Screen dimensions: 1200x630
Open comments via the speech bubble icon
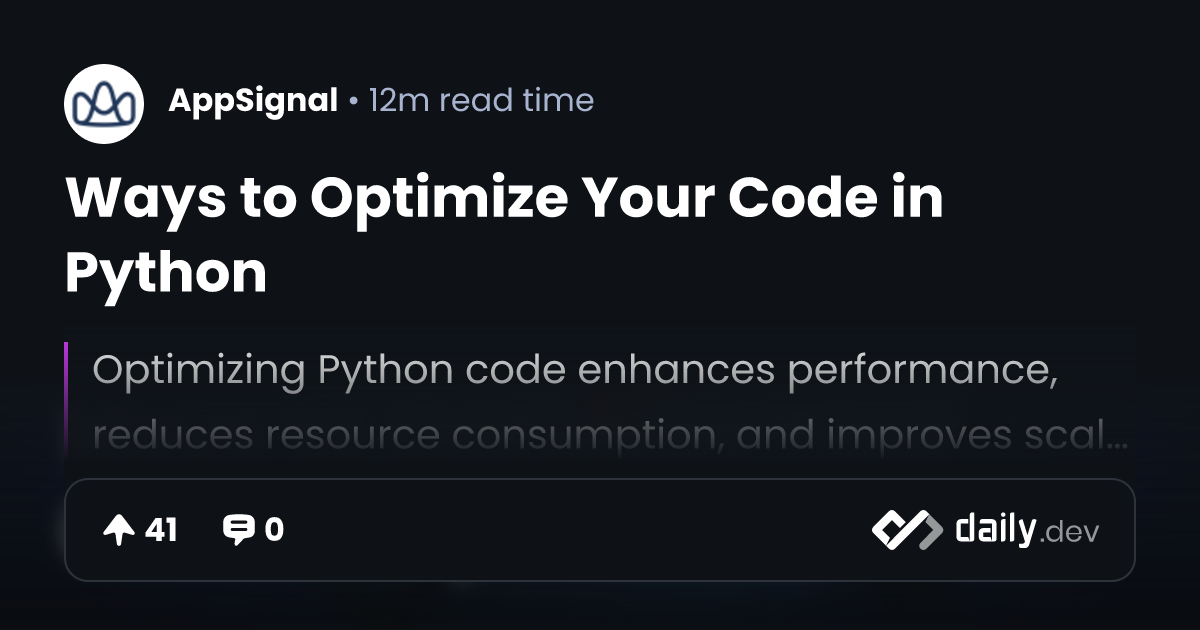coord(238,530)
